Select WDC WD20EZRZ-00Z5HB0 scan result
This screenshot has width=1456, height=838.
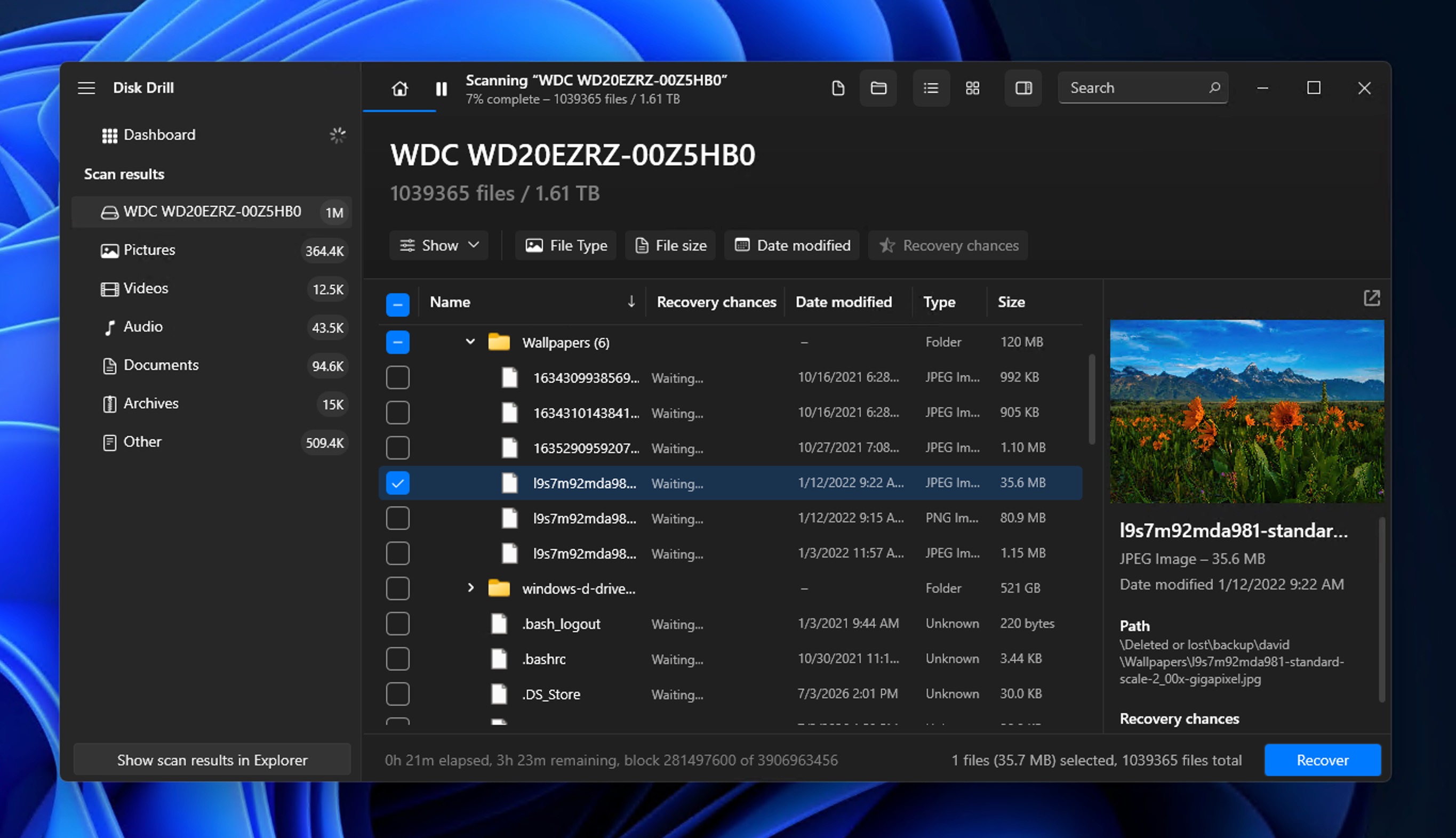[212, 212]
